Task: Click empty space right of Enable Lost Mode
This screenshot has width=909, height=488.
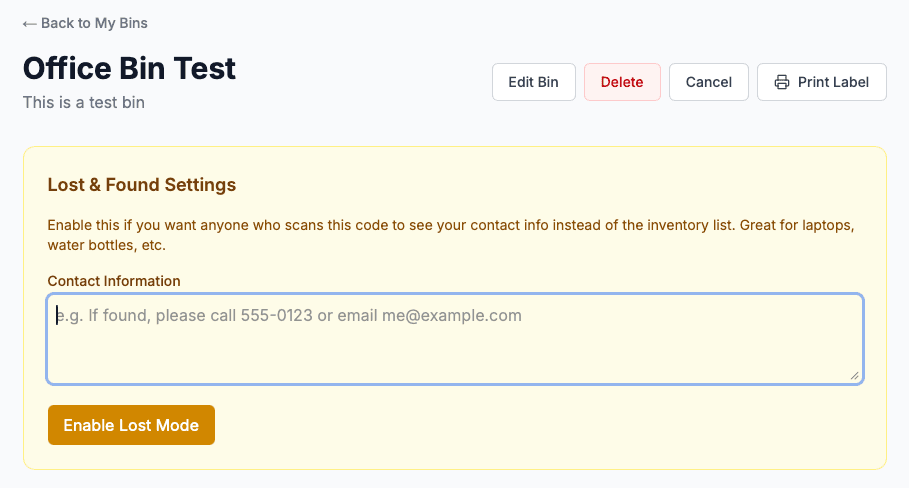Action: click(x=540, y=425)
